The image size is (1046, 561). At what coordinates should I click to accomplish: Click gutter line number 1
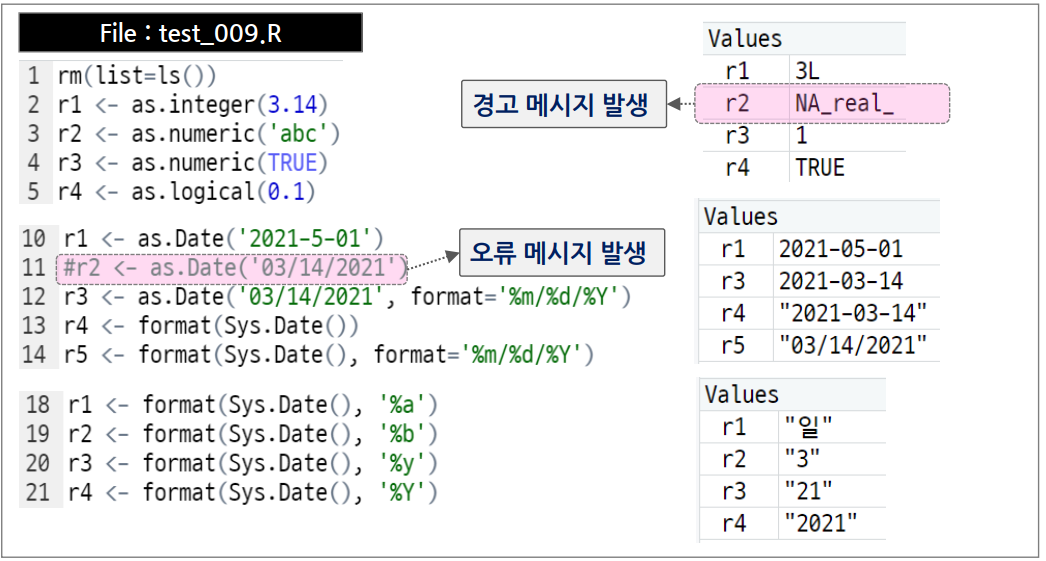point(33,75)
